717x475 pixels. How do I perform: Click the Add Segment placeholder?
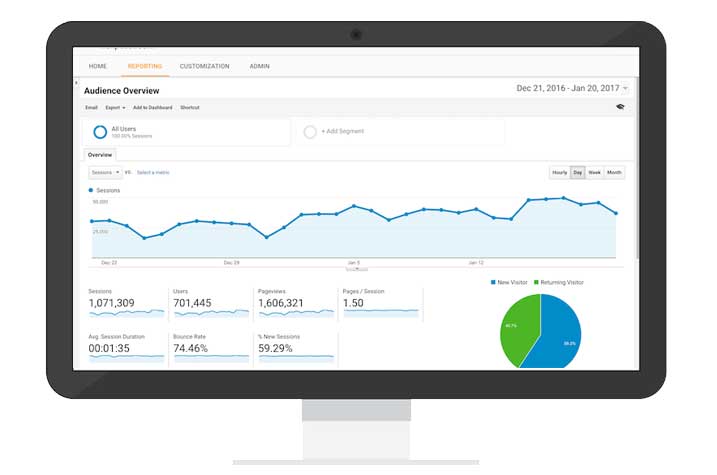[342, 131]
